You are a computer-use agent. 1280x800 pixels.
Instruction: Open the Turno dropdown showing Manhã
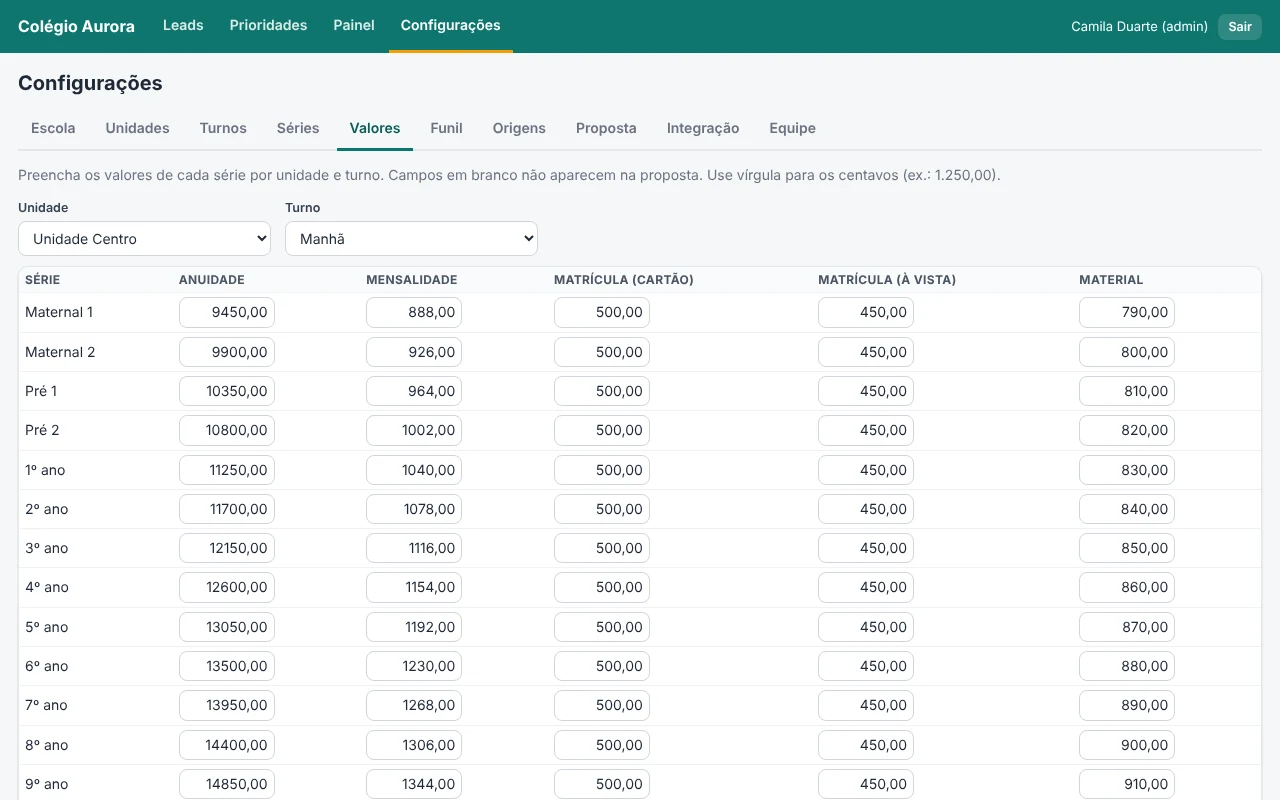(x=411, y=238)
